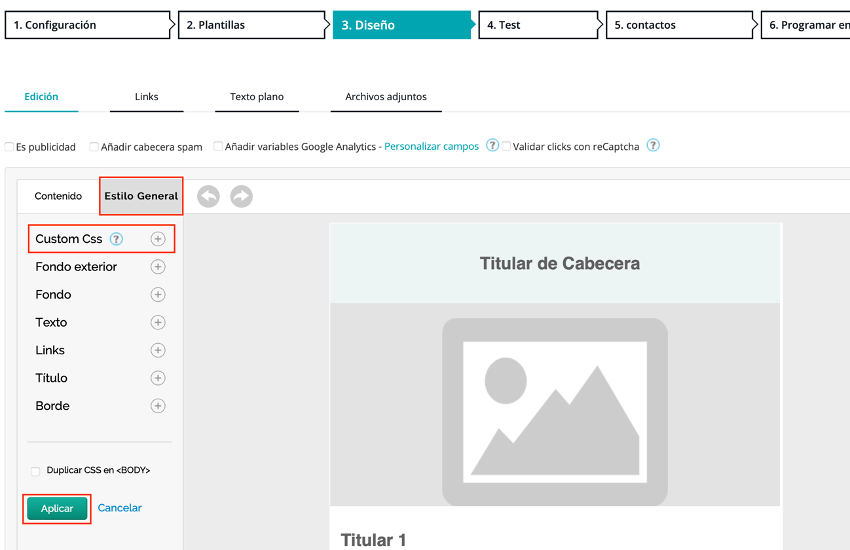Check Duplicar CSS en BODY option
Screen dimensions: 850x550
tap(36, 471)
